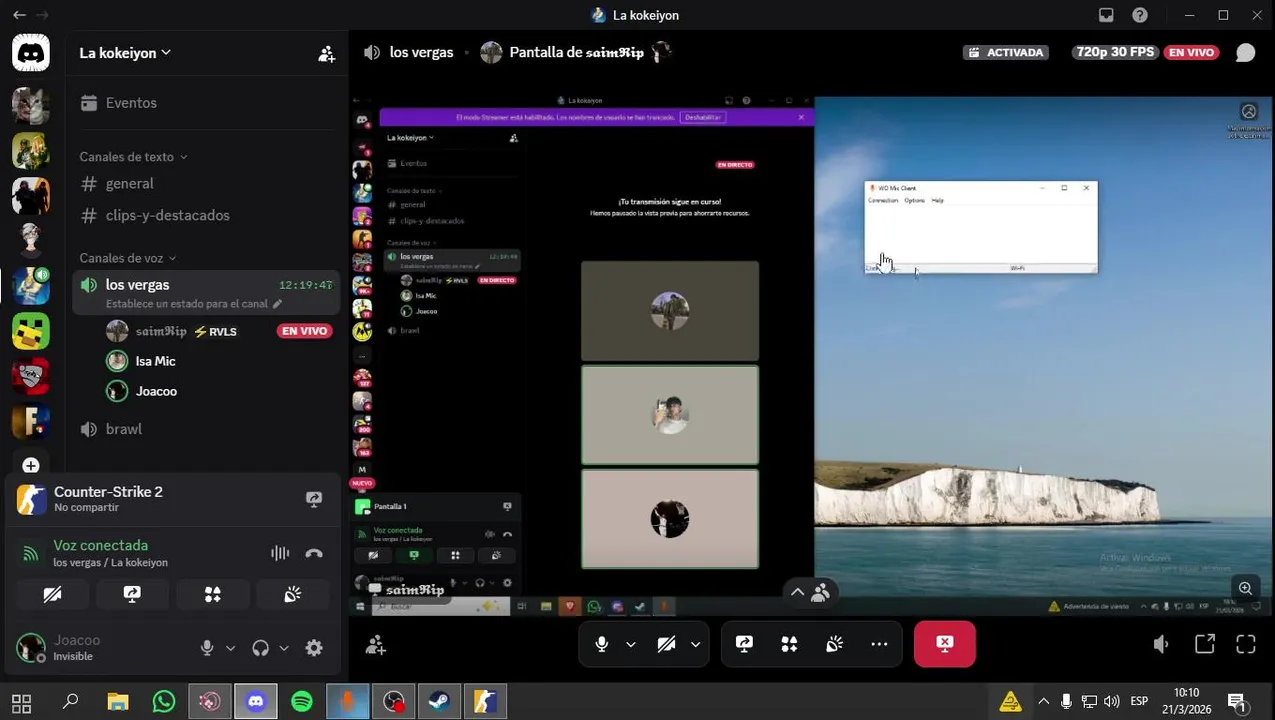1275x720 pixels.
Task: Click the zoom magnifier on the stream
Action: point(1245,589)
